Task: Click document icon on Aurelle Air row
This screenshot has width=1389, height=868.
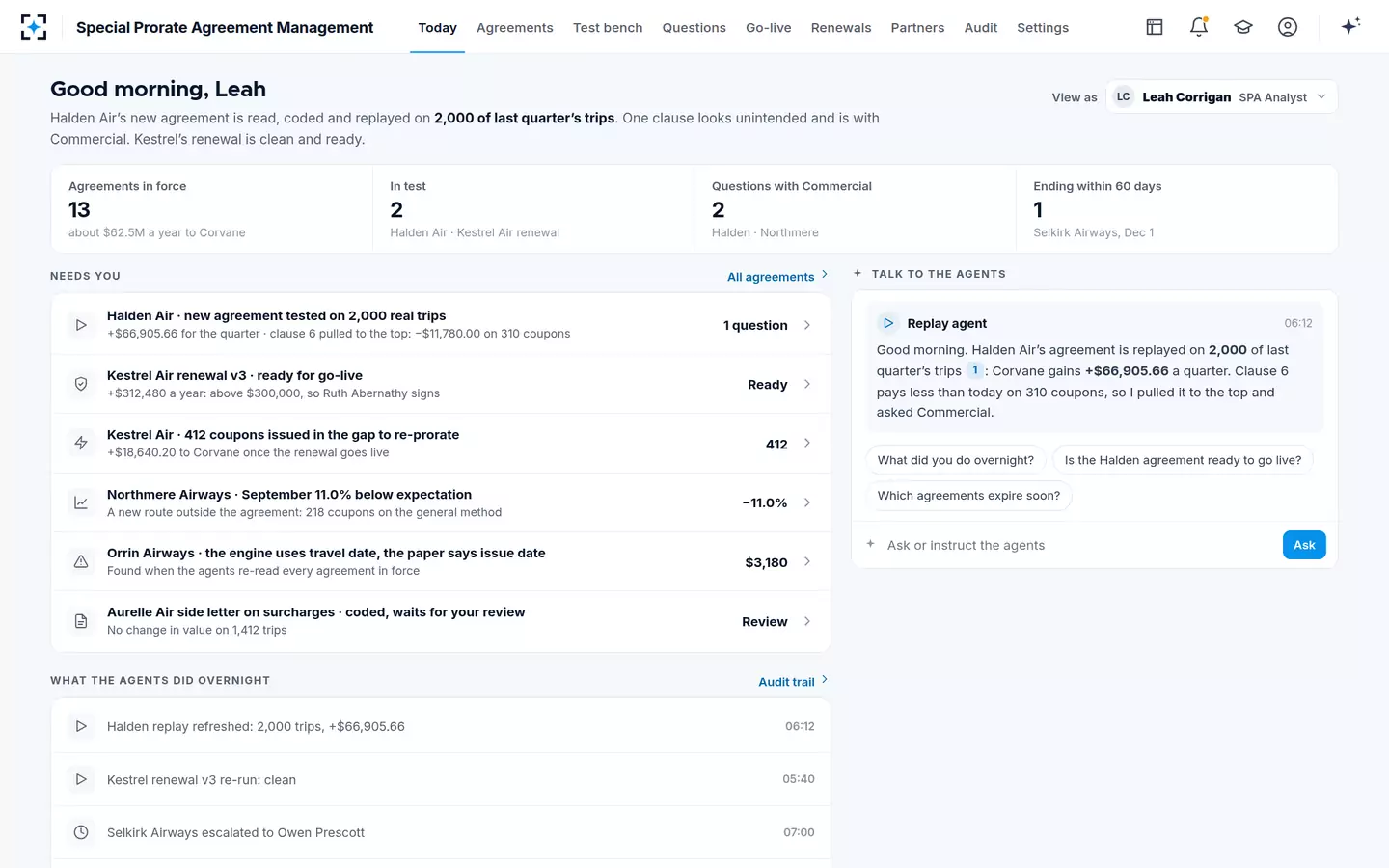Action: [81, 621]
